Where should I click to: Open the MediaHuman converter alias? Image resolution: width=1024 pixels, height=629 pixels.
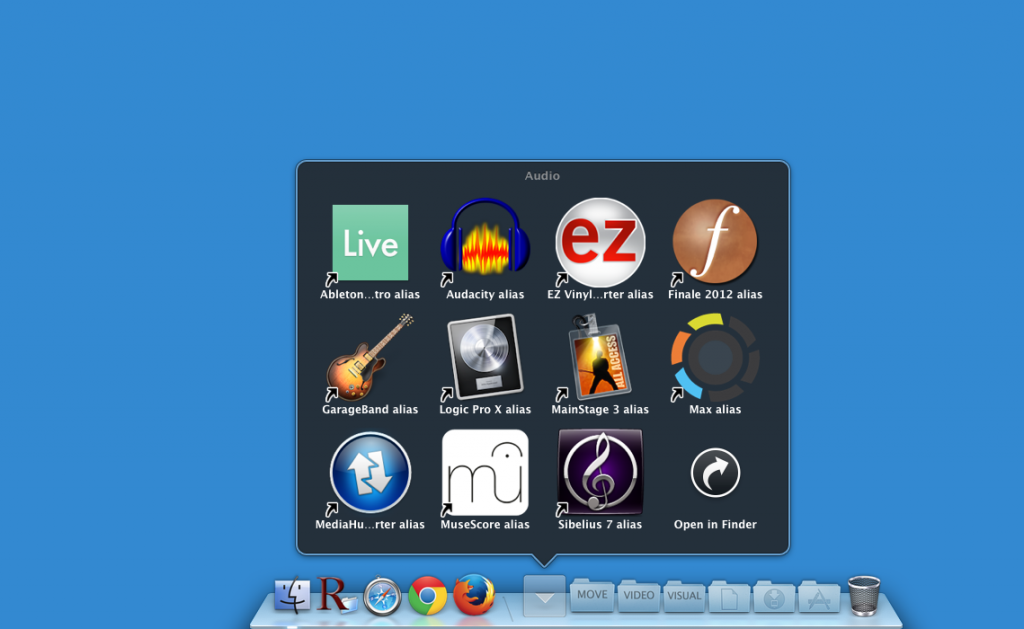coord(370,472)
